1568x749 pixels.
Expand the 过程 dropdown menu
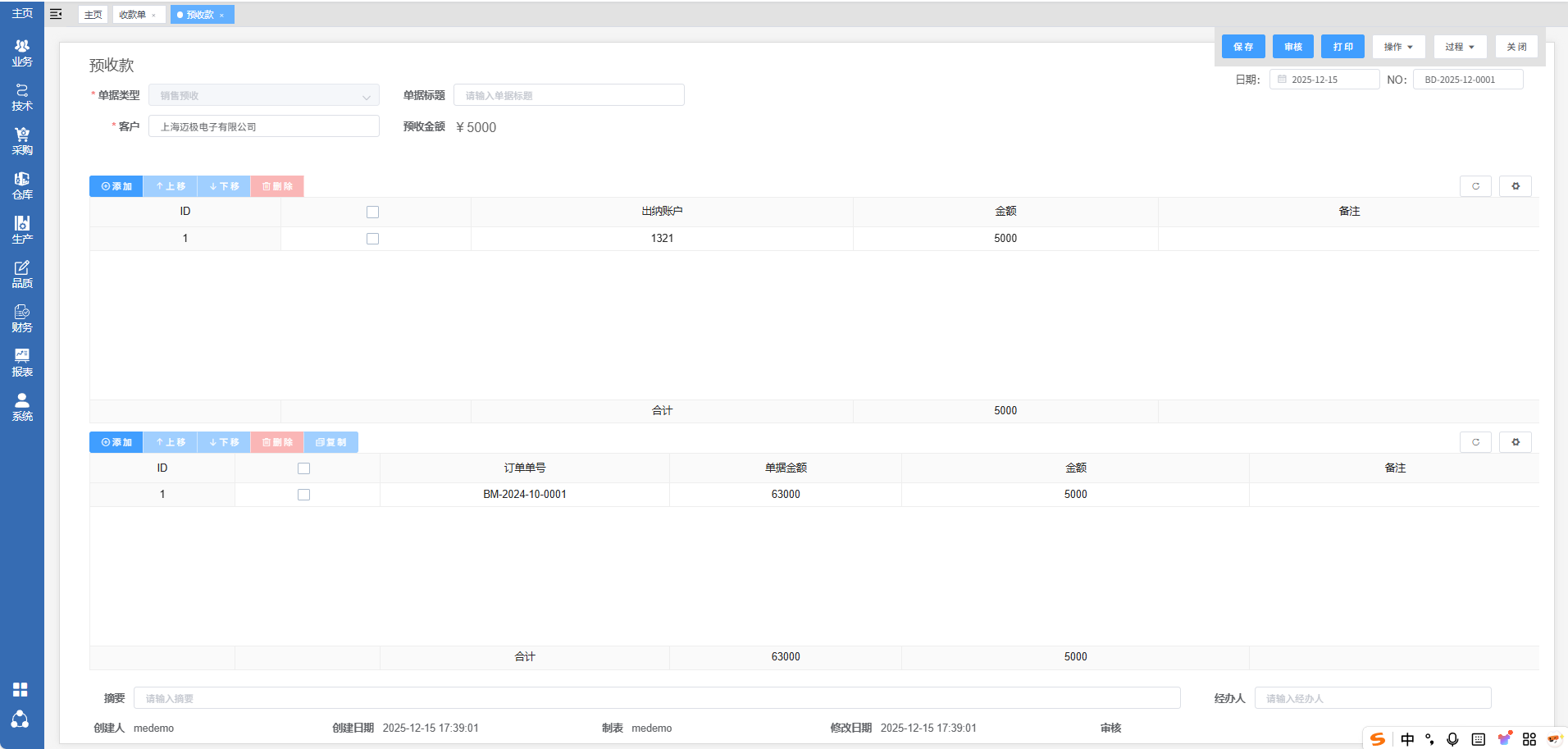[x=1460, y=47]
